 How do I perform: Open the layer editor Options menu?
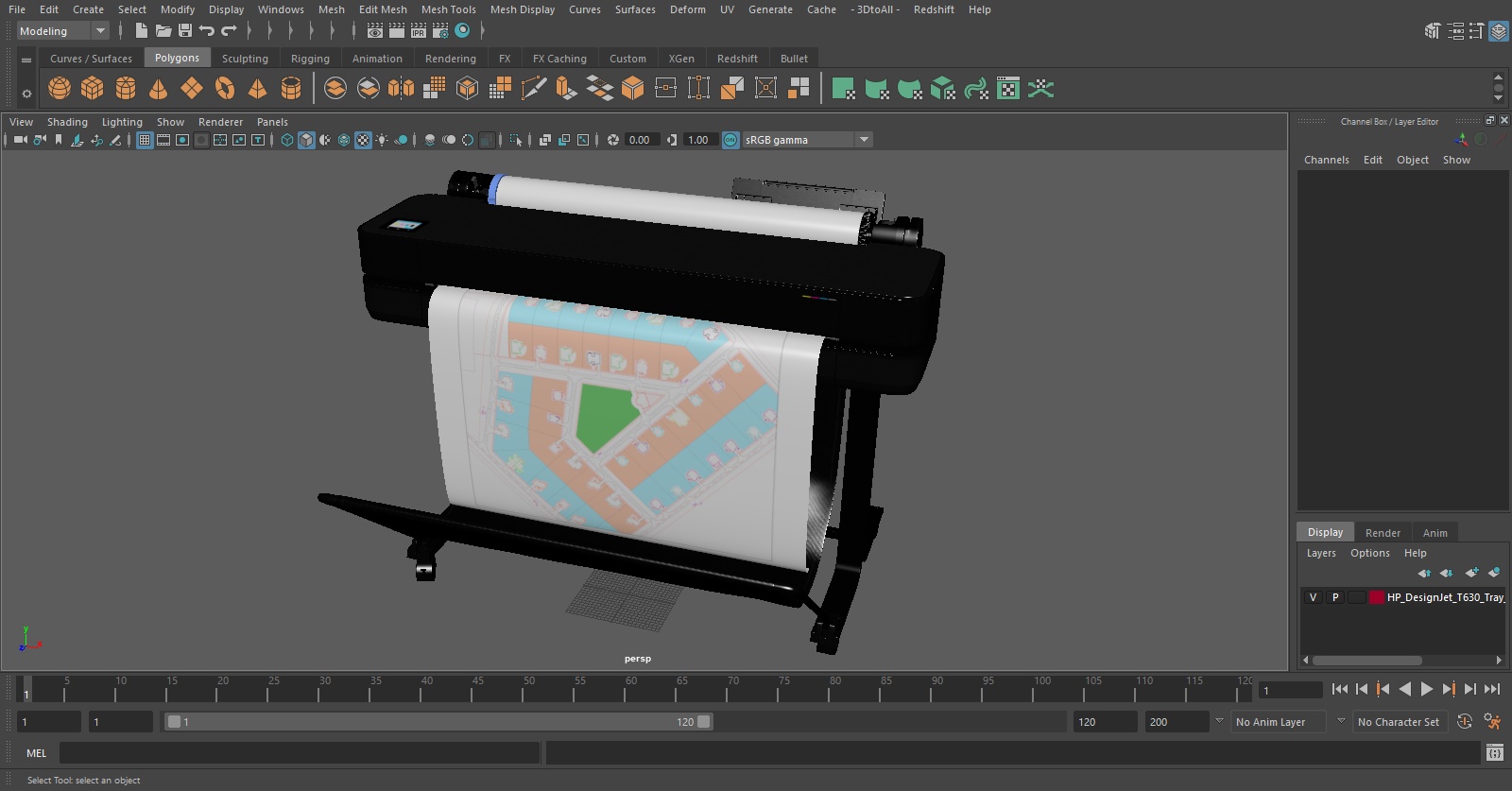[1370, 553]
